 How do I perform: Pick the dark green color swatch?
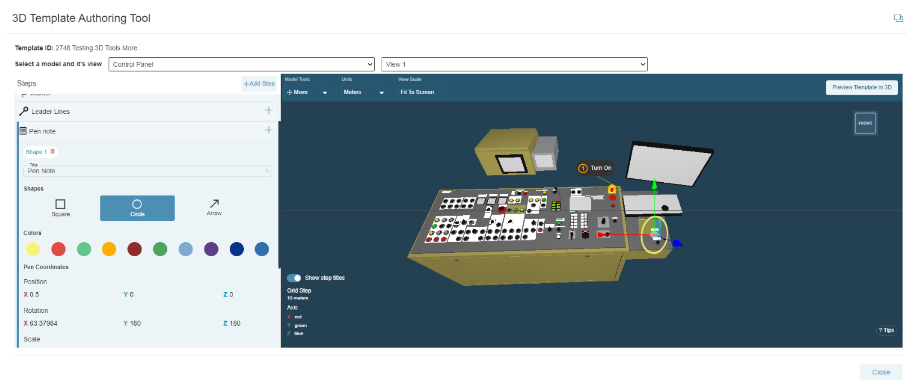tap(160, 249)
